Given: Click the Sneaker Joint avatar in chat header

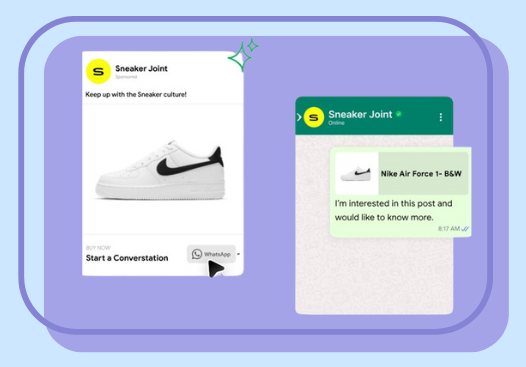Looking at the screenshot, I should pos(314,117).
